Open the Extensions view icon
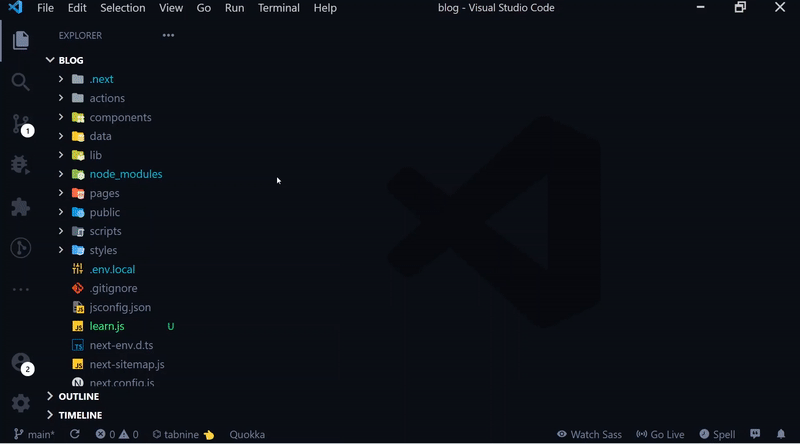800x444 pixels. click(20, 207)
